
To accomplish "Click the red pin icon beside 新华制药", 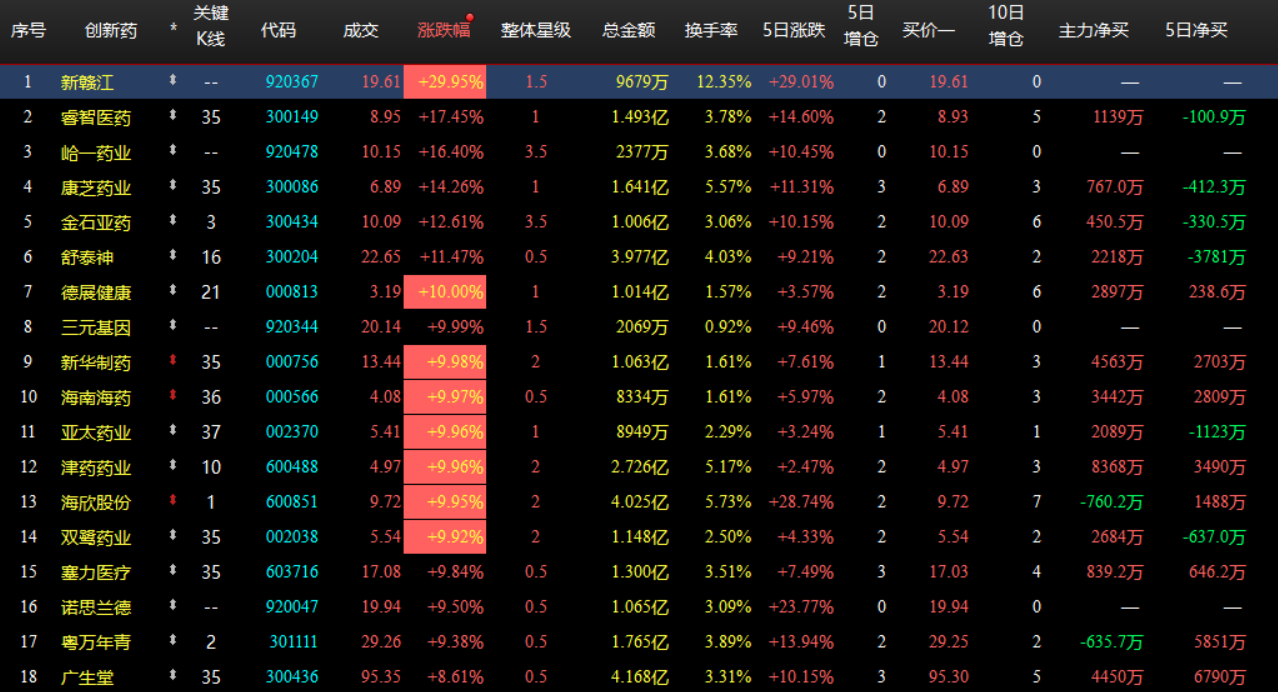I will (173, 361).
